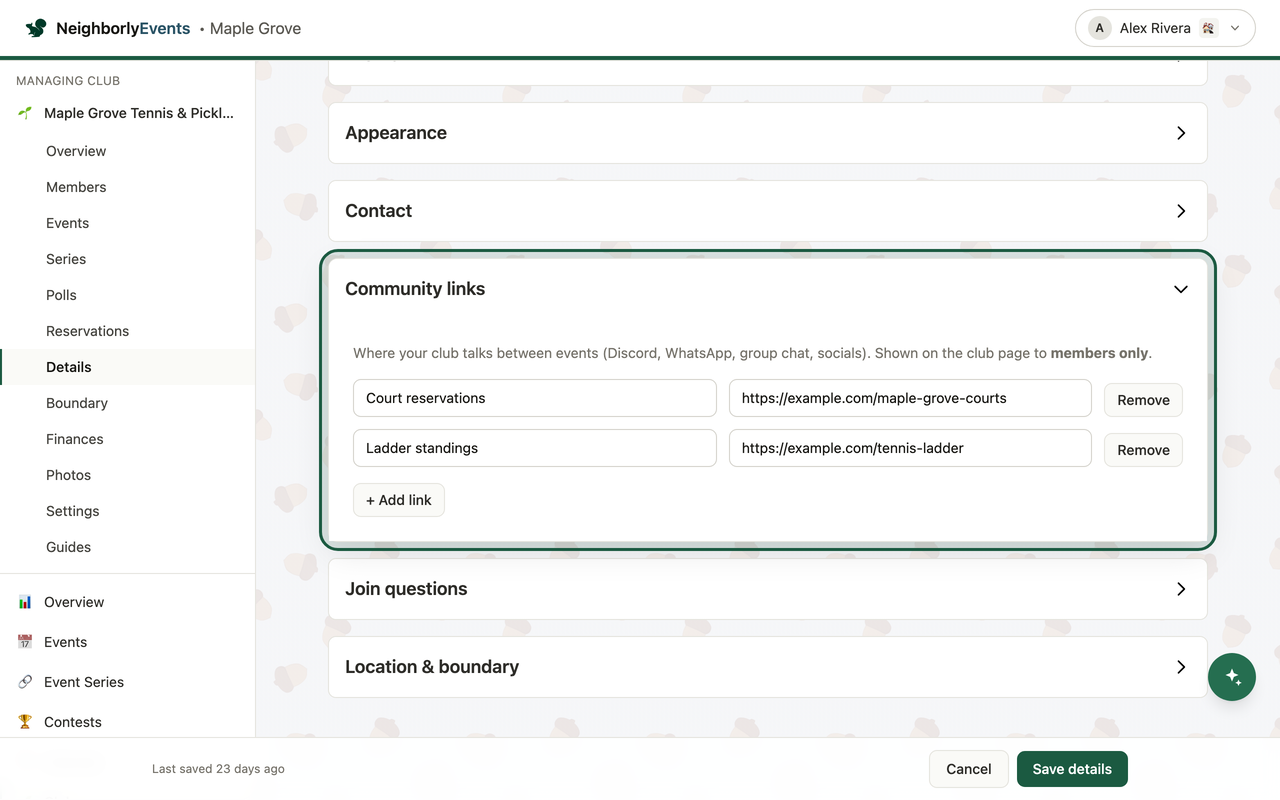Viewport: 1280px width, 800px height.
Task: Expand the Appearance section
Action: pos(768,133)
